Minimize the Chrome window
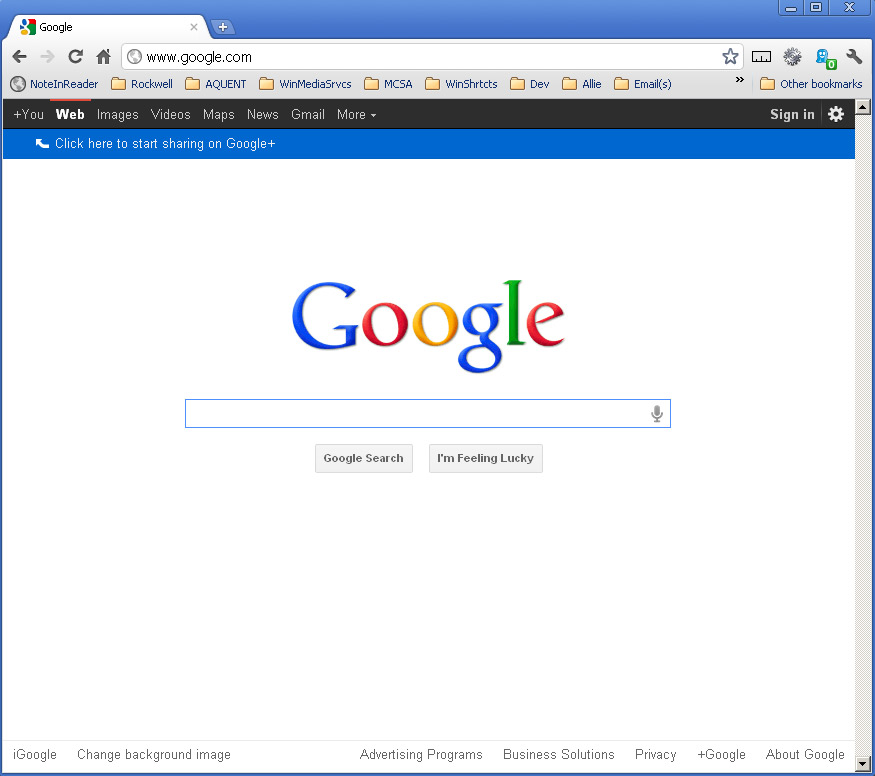Screen dimensions: 875x776 [791, 8]
